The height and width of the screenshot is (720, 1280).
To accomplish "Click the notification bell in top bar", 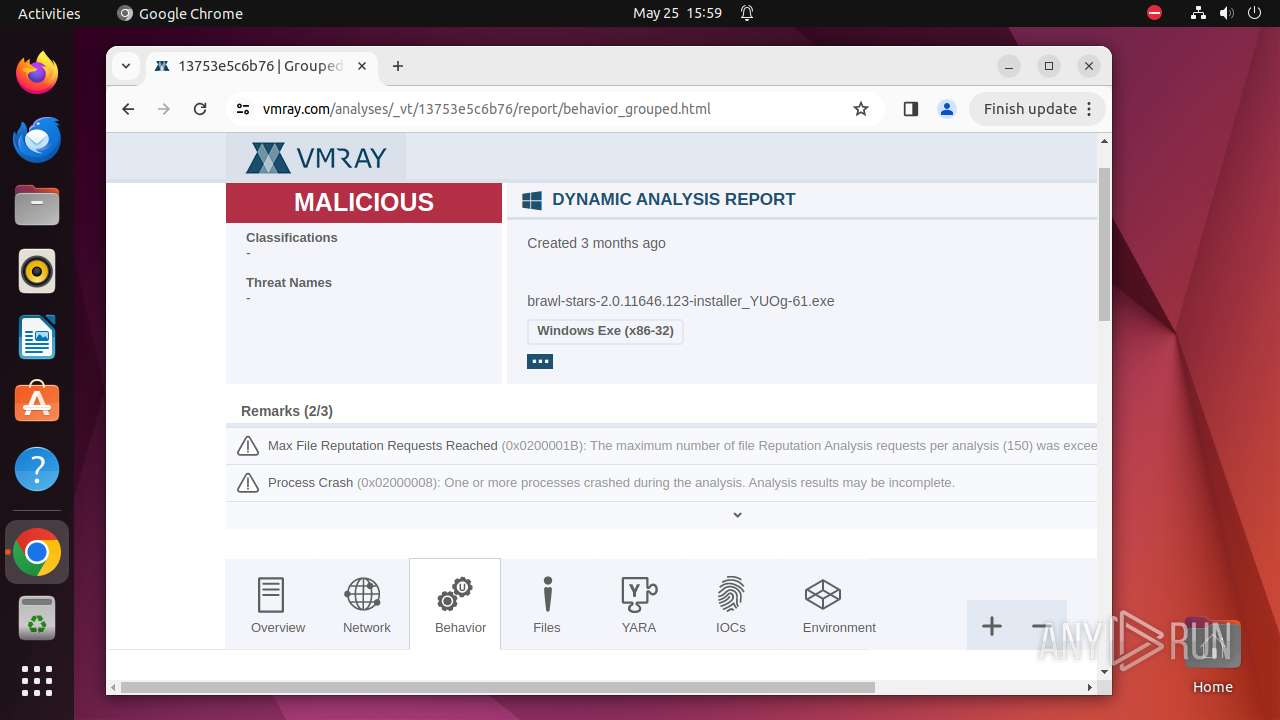I will pyautogui.click(x=747, y=14).
